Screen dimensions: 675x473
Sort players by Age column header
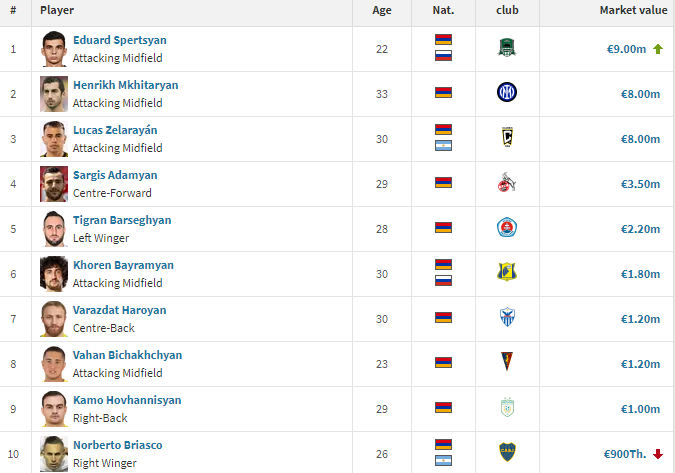coord(382,10)
